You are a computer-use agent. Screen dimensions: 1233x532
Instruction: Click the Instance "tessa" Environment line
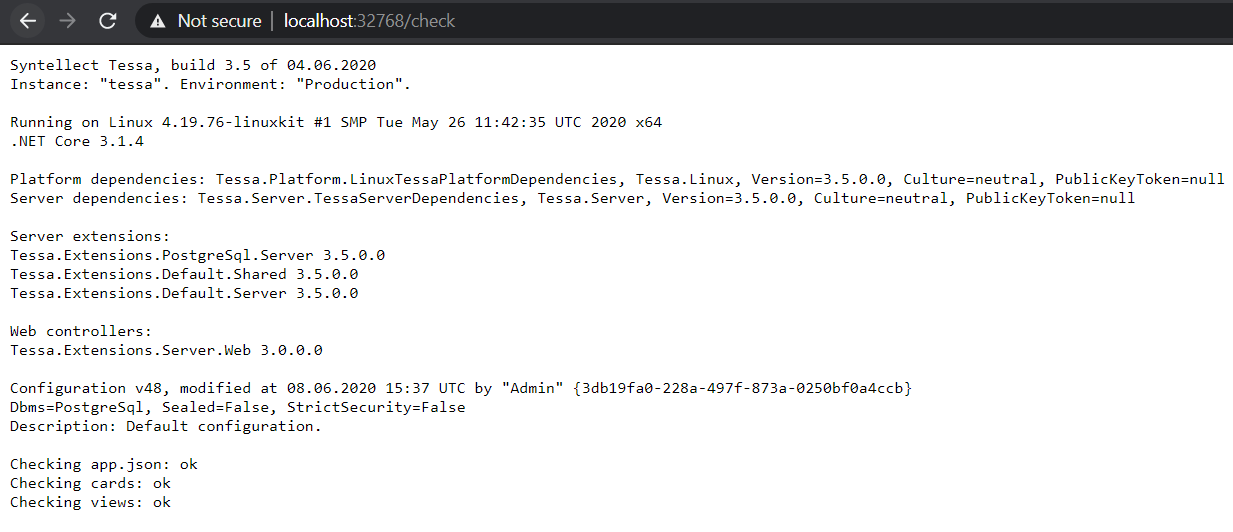point(210,84)
